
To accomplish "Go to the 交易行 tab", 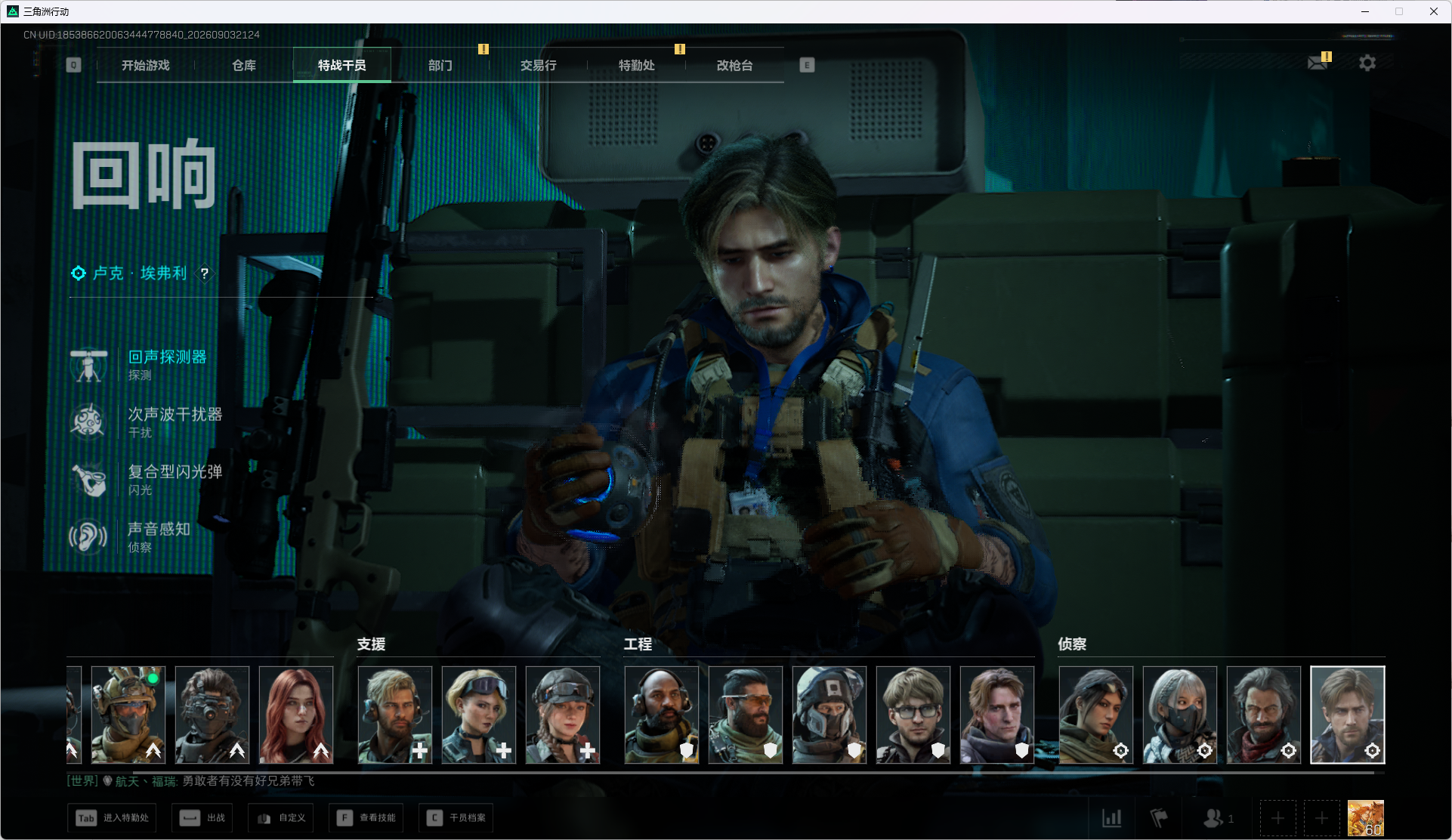I will tap(539, 66).
